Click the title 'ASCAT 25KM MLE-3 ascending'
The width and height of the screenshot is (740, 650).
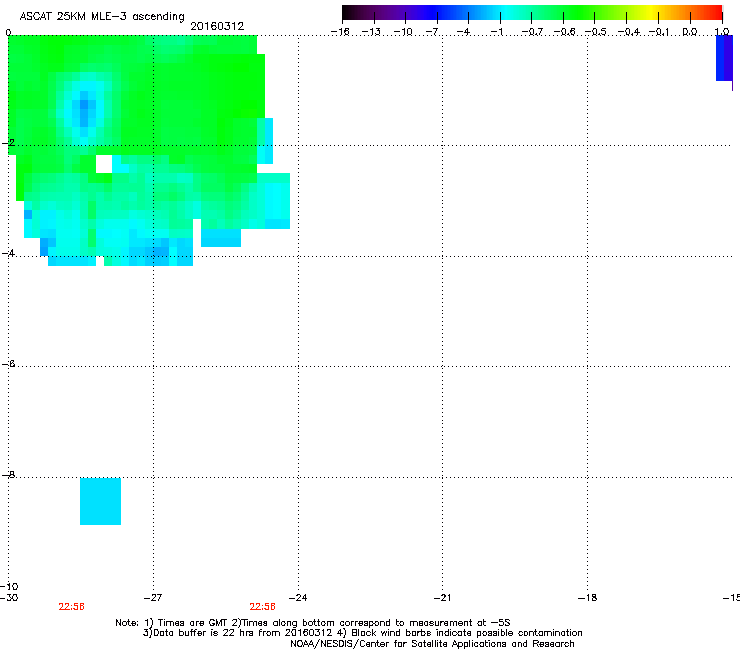click(102, 17)
